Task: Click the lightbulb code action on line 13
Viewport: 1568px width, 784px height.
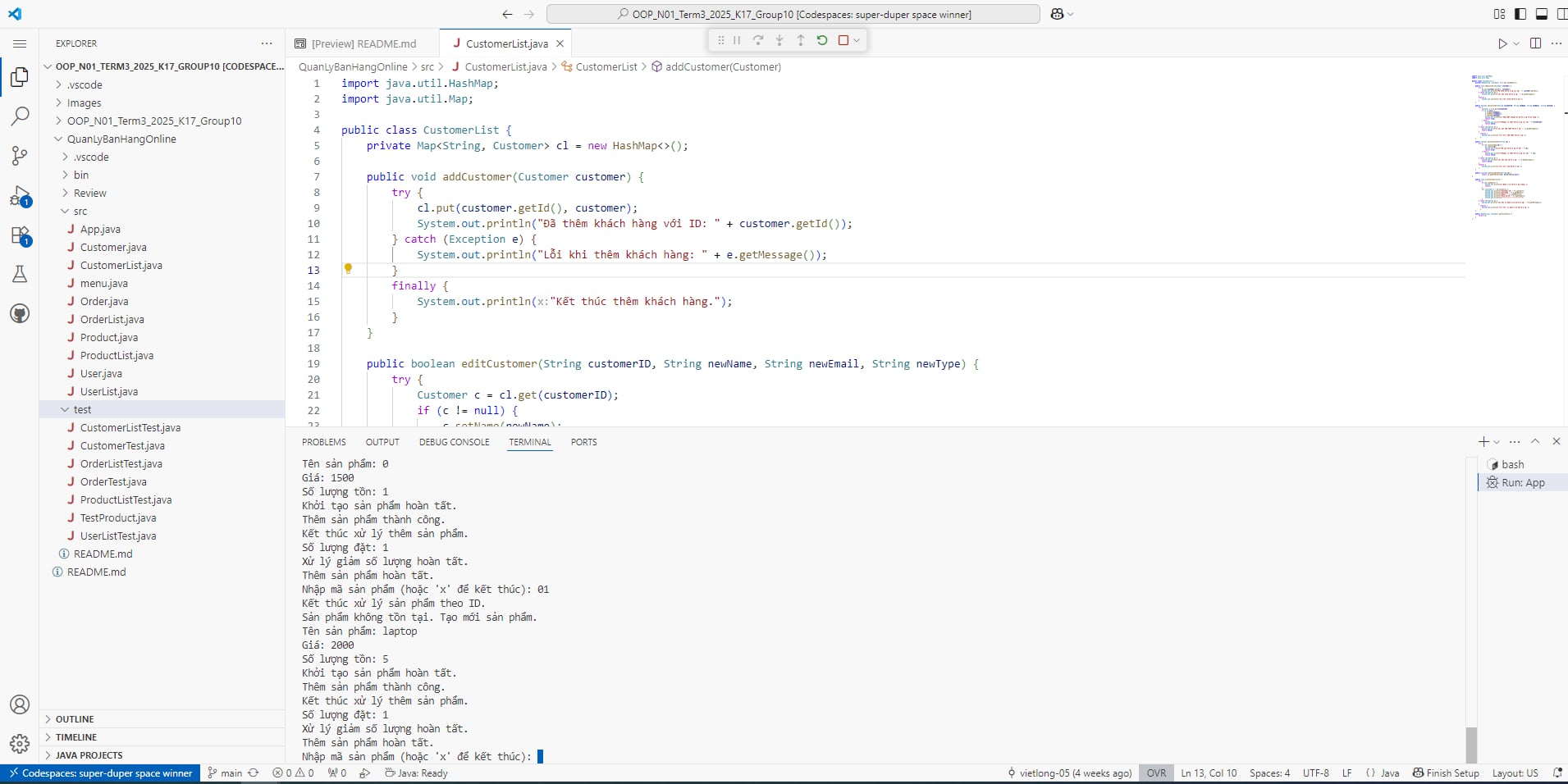Action: pos(348,269)
